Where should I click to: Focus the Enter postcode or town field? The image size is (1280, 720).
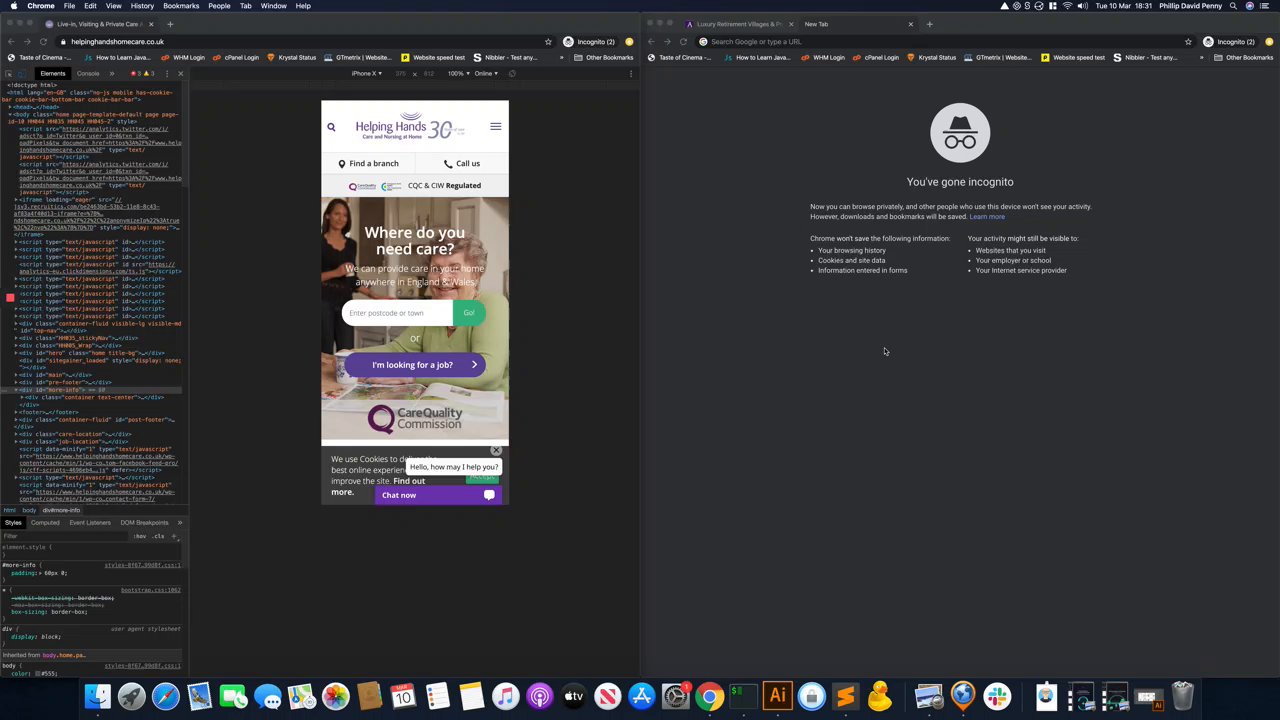(397, 313)
